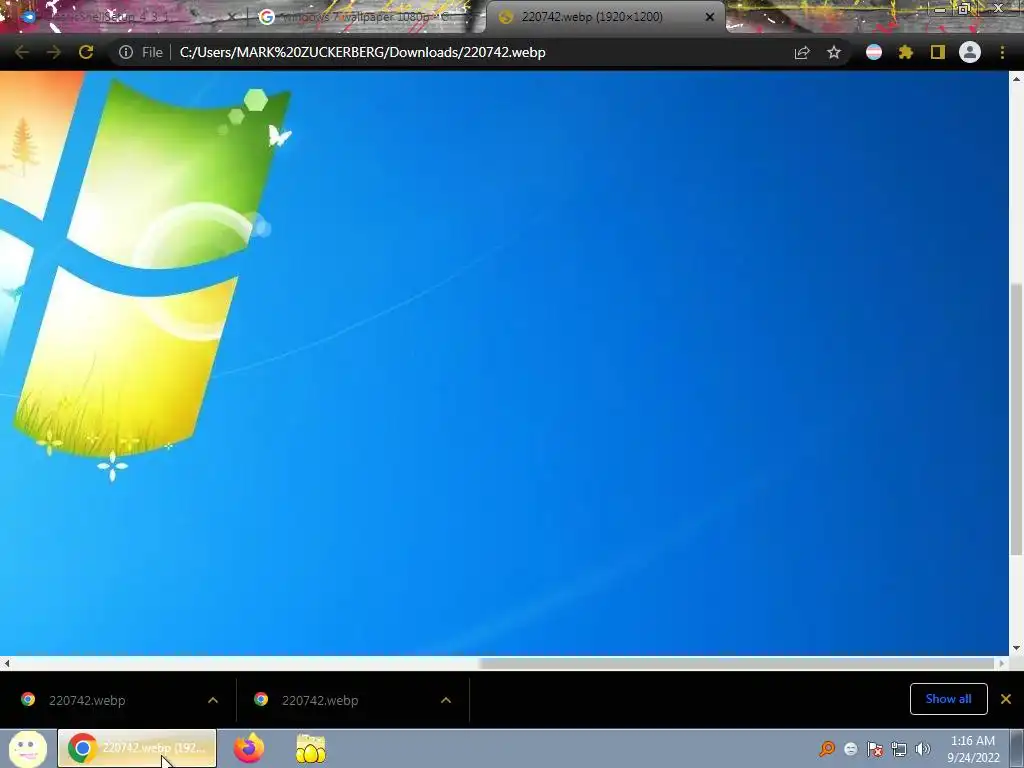This screenshot has width=1024, height=768.
Task: Open the Extensions puzzle piece menu
Action: pyautogui.click(x=905, y=52)
